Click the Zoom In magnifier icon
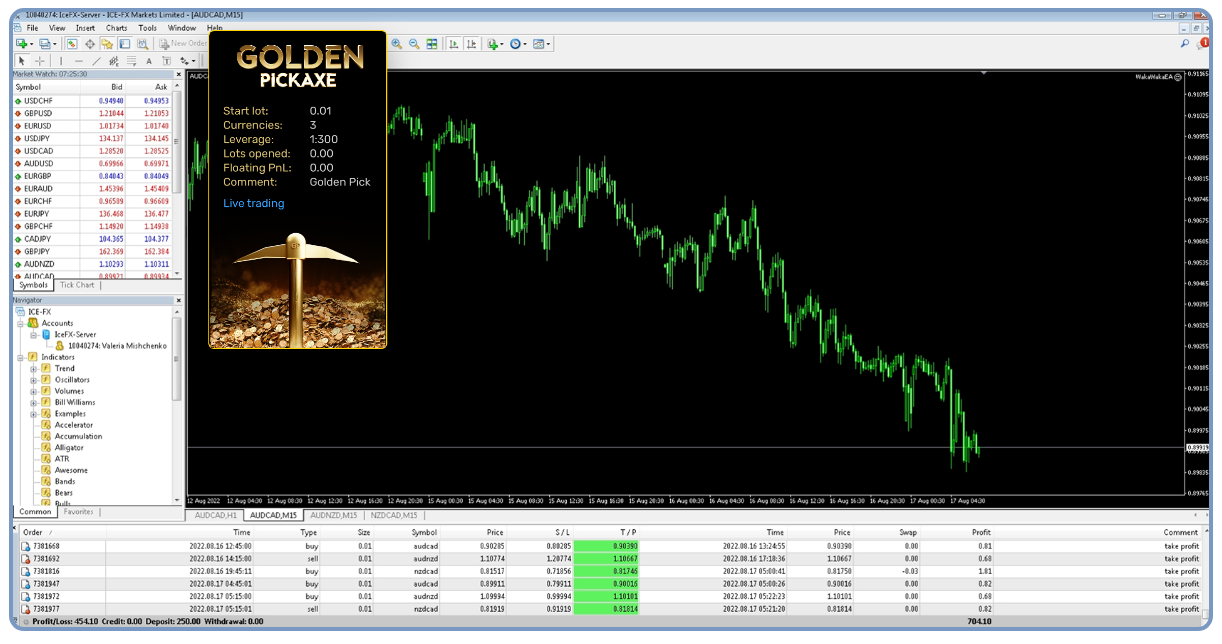The image size is (1222, 644). [396, 44]
